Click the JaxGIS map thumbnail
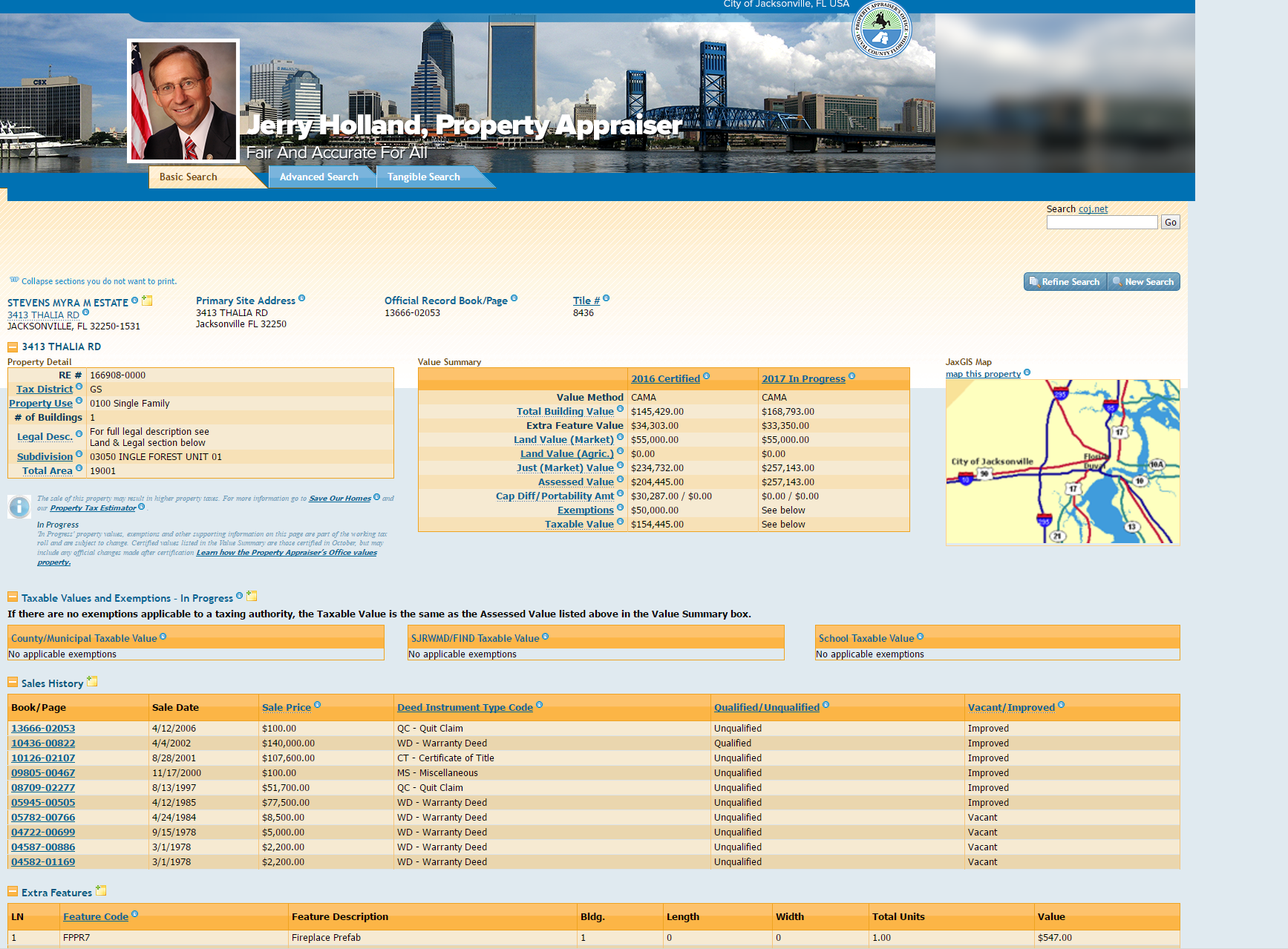 1062,462
